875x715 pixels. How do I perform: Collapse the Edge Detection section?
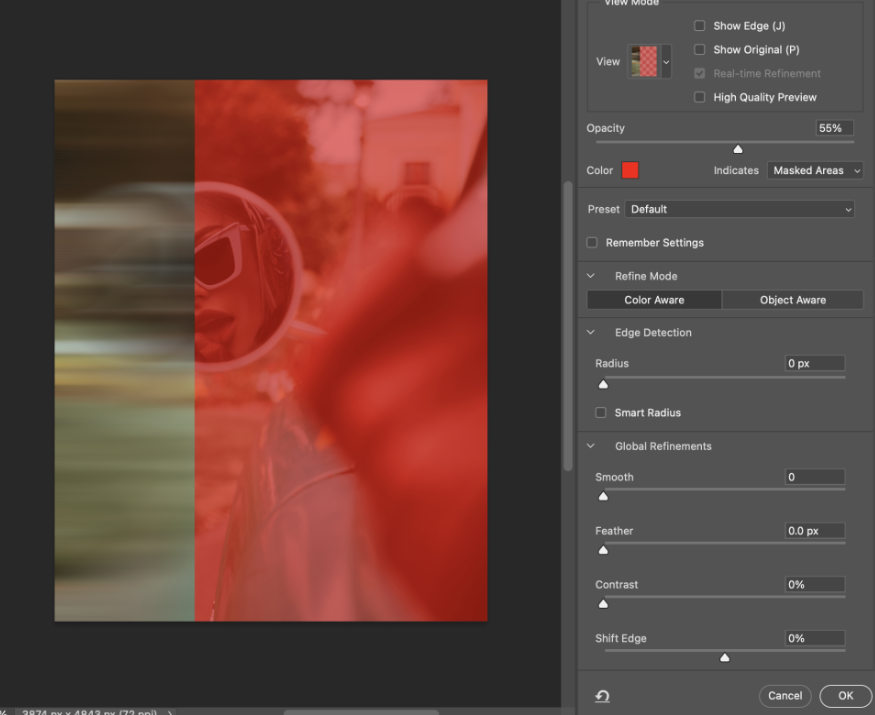point(590,332)
